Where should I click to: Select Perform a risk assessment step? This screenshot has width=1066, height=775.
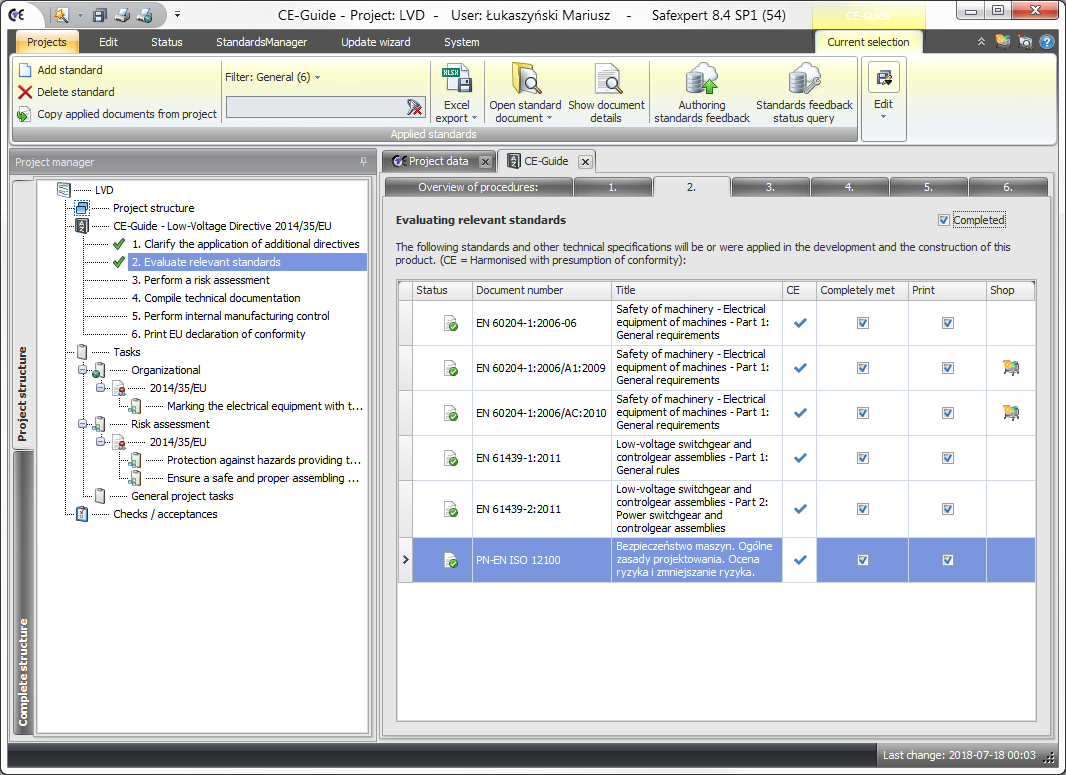pyautogui.click(x=200, y=280)
